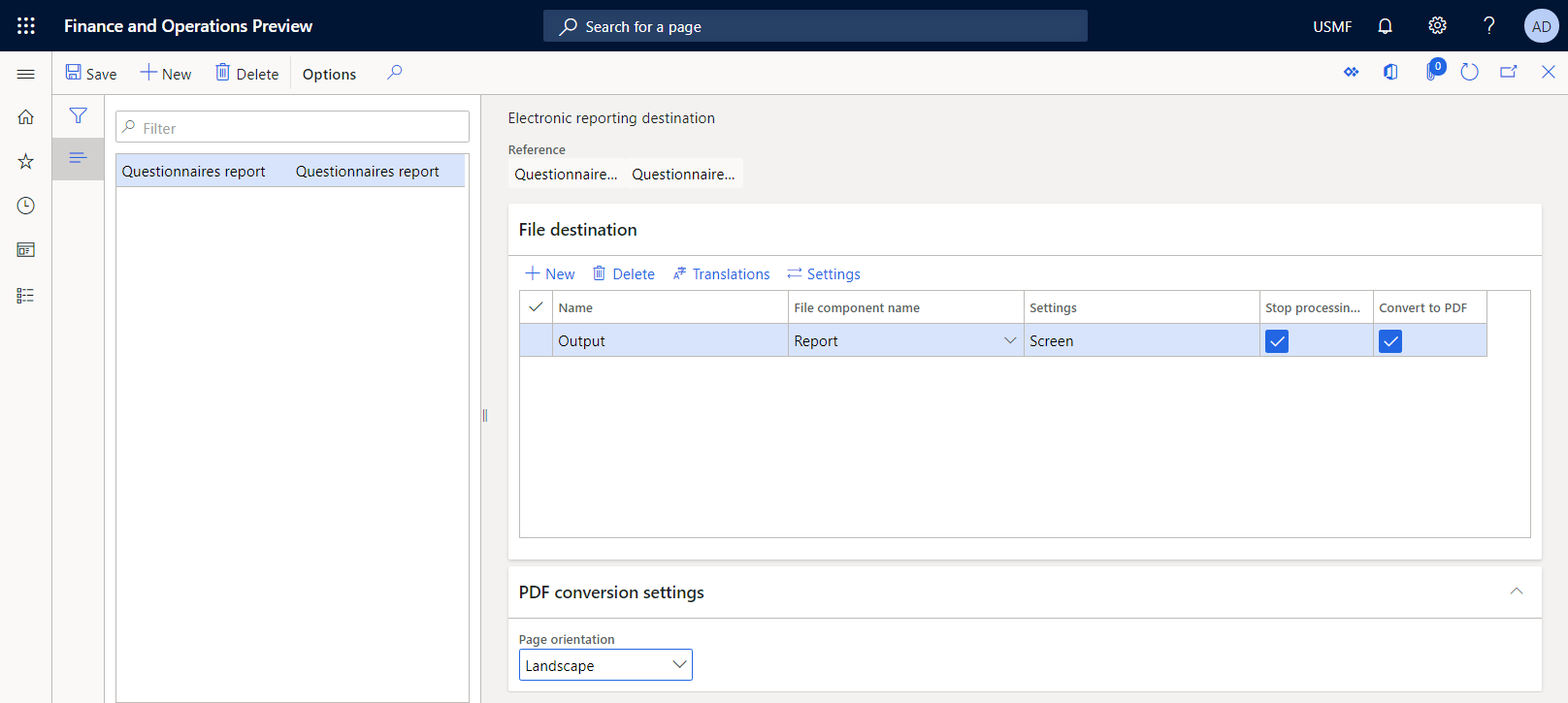This screenshot has width=1568, height=703.
Task: Click the second Questionnaire reference field
Action: pyautogui.click(x=684, y=174)
